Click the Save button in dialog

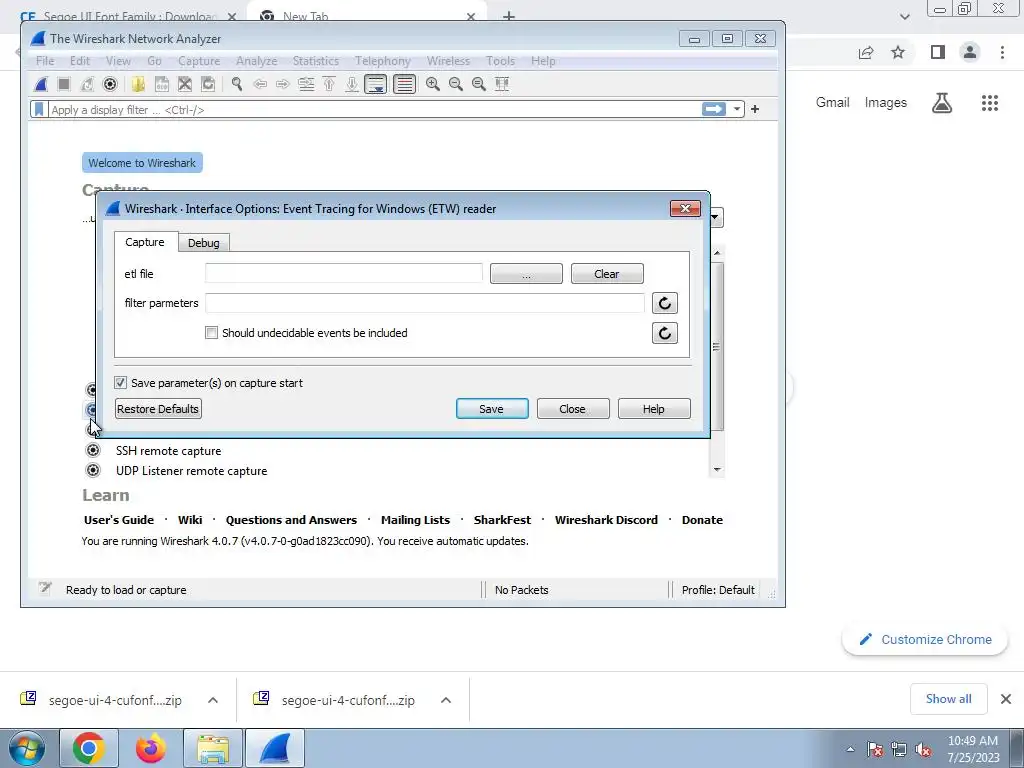pyautogui.click(x=492, y=409)
